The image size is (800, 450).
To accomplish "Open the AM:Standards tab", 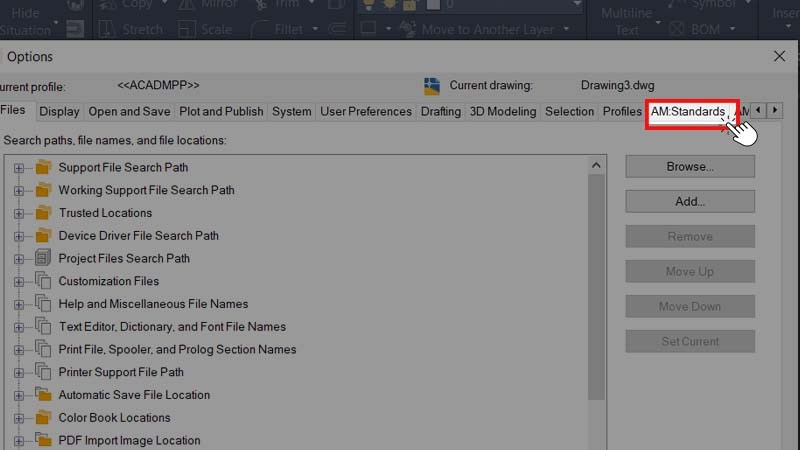I will pyautogui.click(x=688, y=111).
